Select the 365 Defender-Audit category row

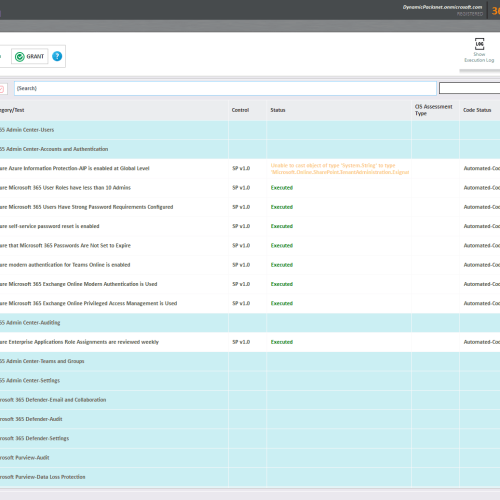point(250,419)
